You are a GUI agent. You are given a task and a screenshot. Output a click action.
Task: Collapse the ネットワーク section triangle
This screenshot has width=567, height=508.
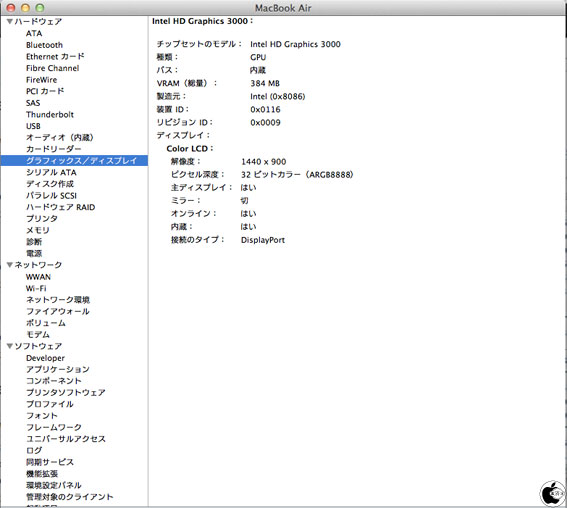point(10,265)
